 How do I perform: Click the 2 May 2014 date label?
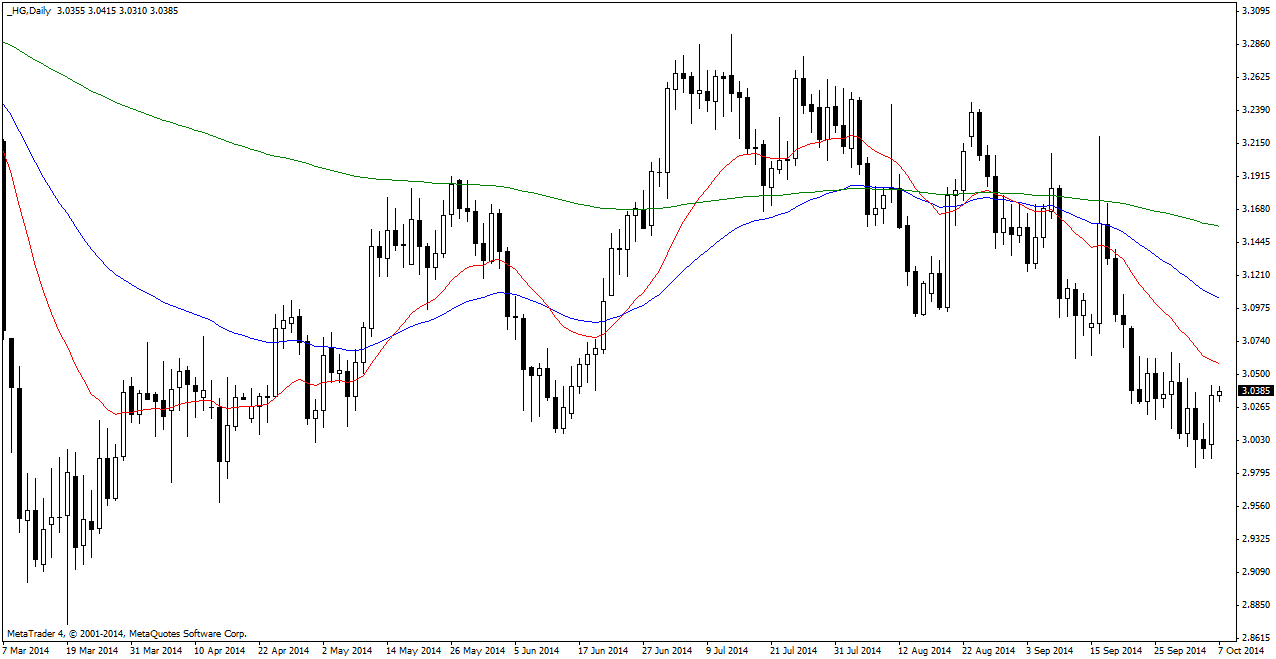click(x=345, y=650)
